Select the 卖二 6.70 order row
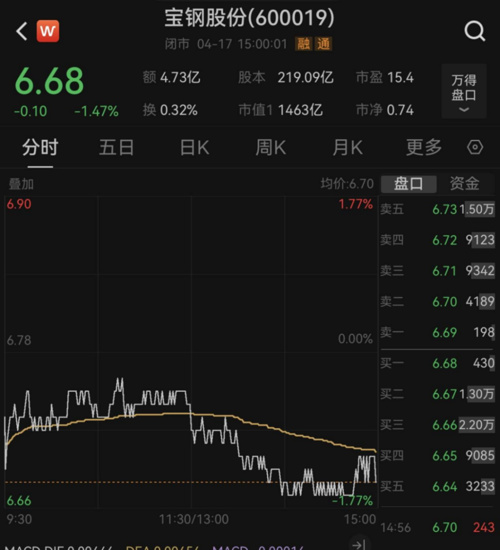 438,302
